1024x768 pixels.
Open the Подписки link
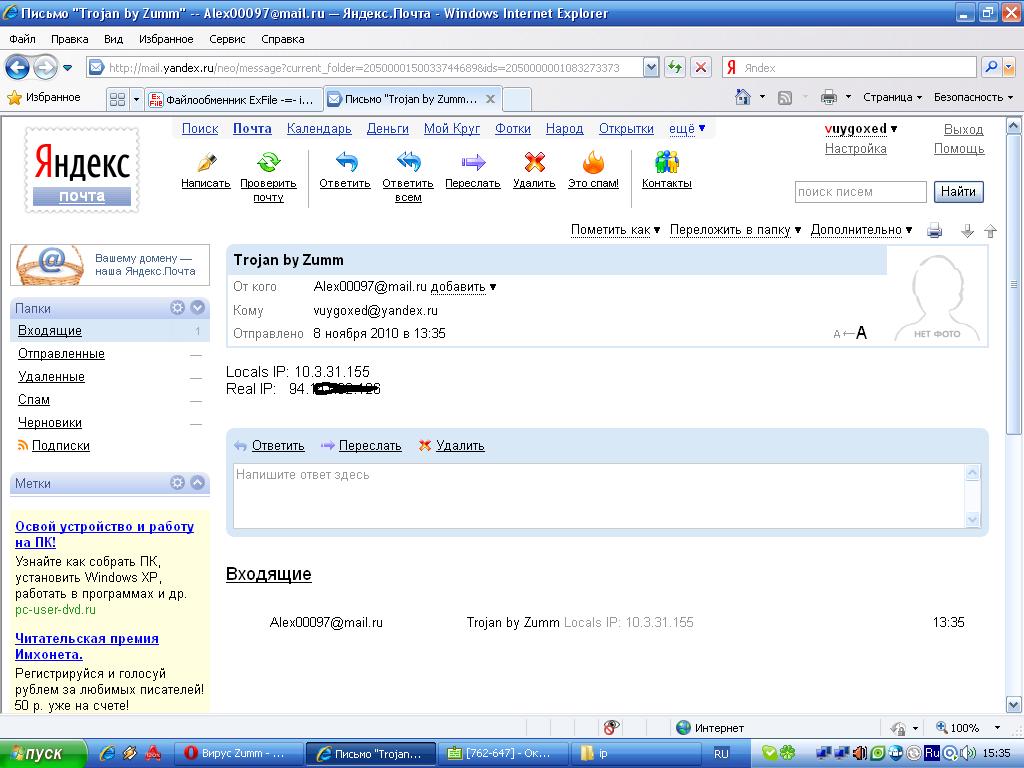coord(61,445)
